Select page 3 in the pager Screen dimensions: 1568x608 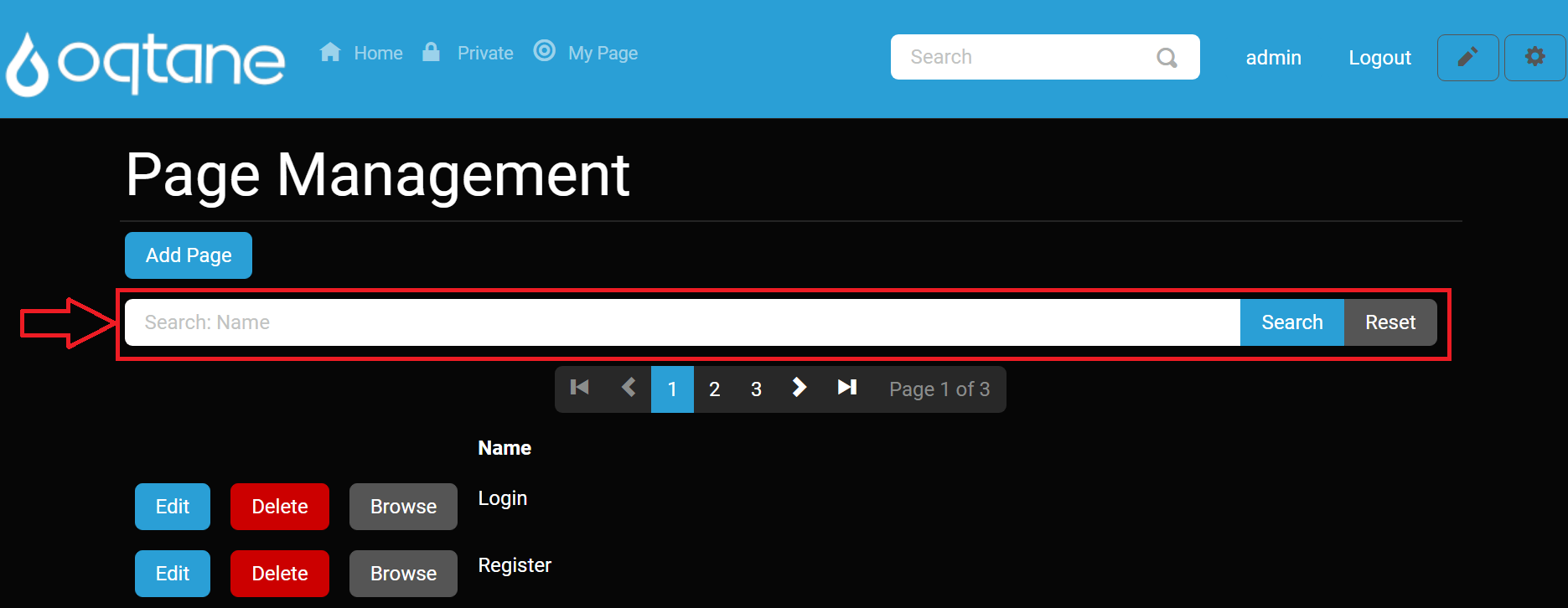tap(756, 389)
